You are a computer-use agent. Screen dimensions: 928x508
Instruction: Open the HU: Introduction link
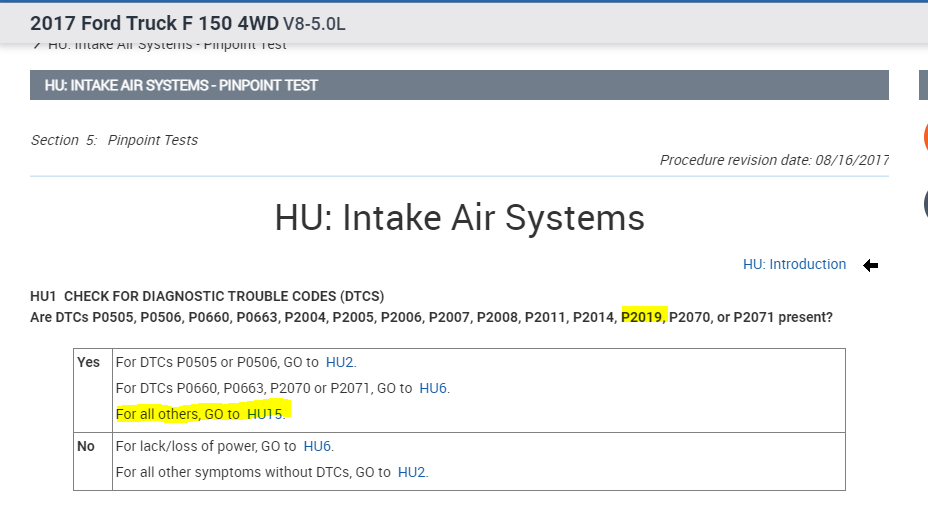(794, 265)
